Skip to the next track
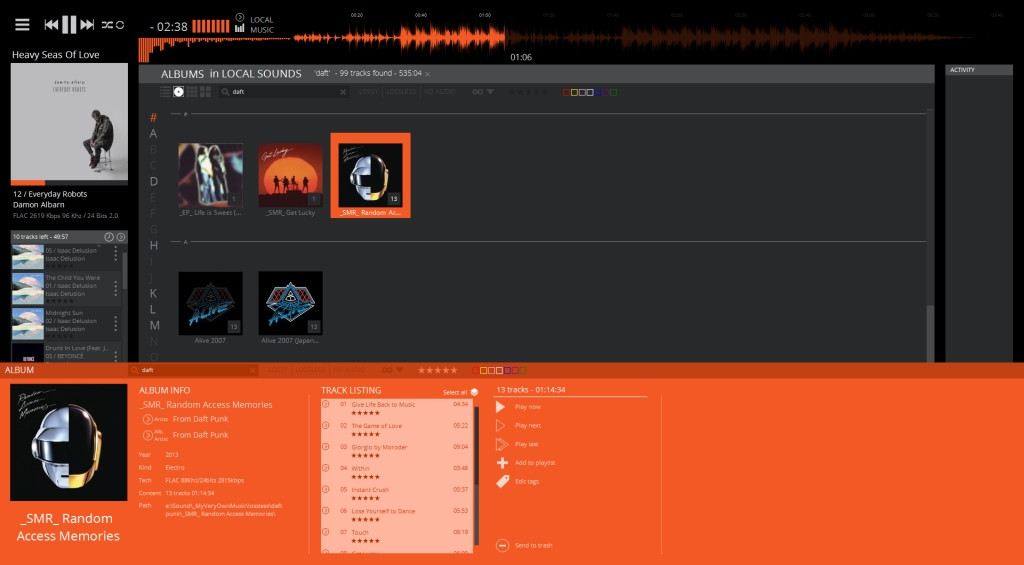1024x565 pixels. coord(88,25)
